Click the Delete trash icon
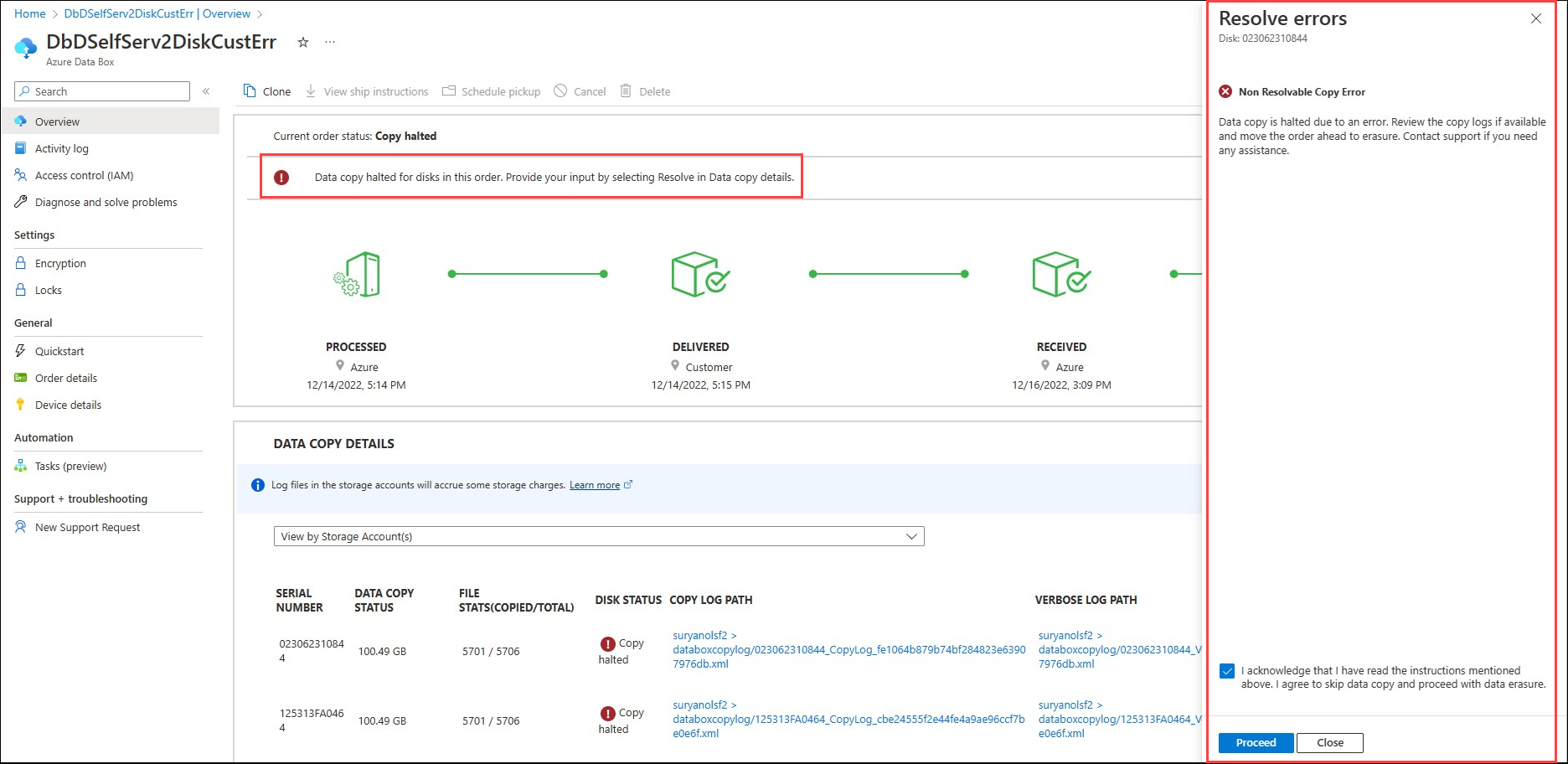The width and height of the screenshot is (1568, 764). point(626,91)
